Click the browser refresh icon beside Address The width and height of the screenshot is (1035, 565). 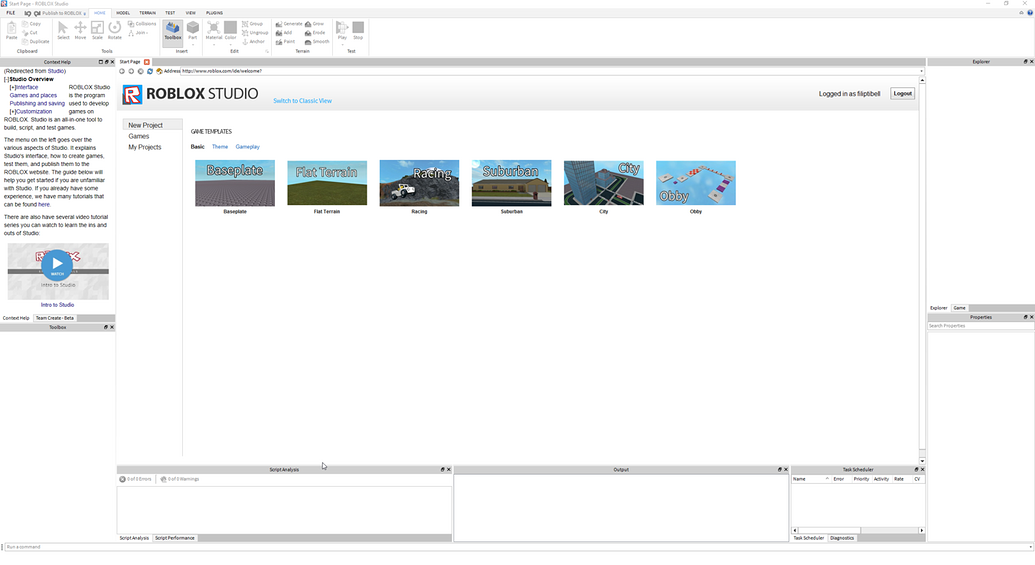pos(150,71)
